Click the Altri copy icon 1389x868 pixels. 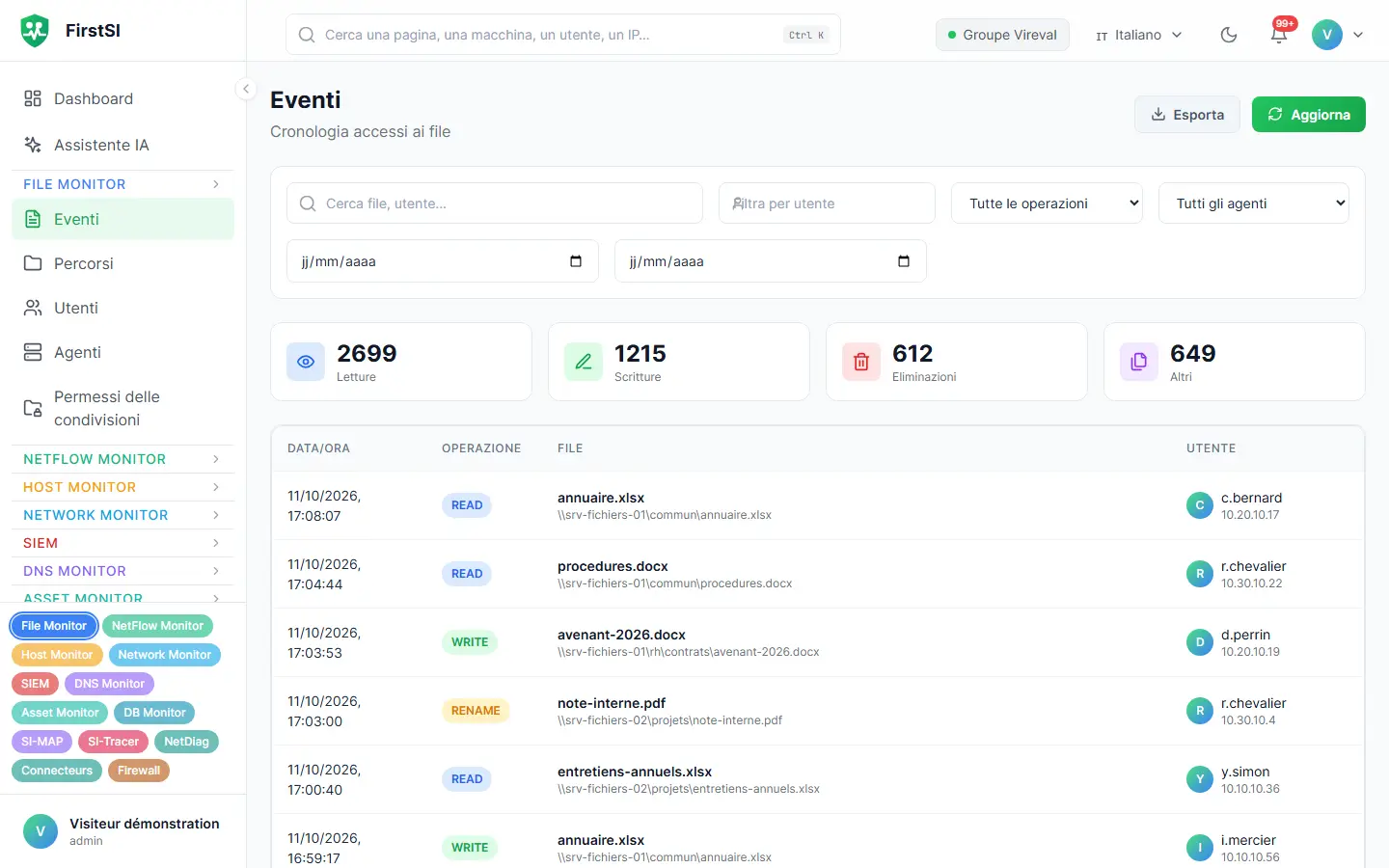pyautogui.click(x=1139, y=362)
